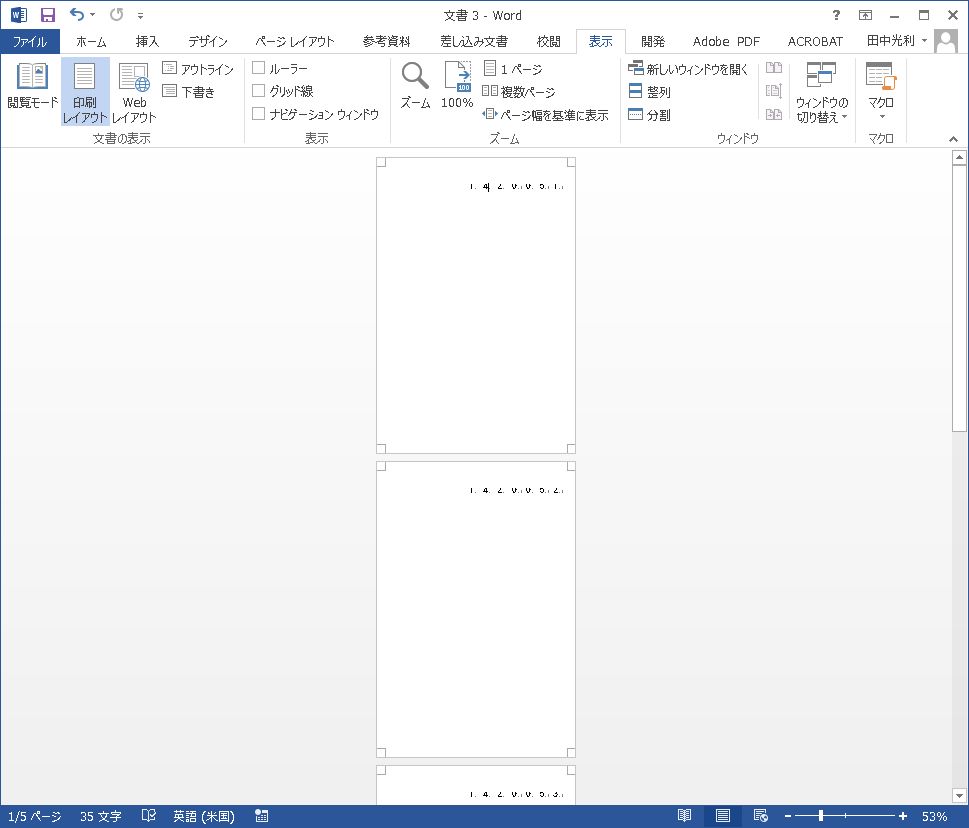Set zoom to 100% with ribbon button
The width and height of the screenshot is (969, 828).
tap(457, 85)
